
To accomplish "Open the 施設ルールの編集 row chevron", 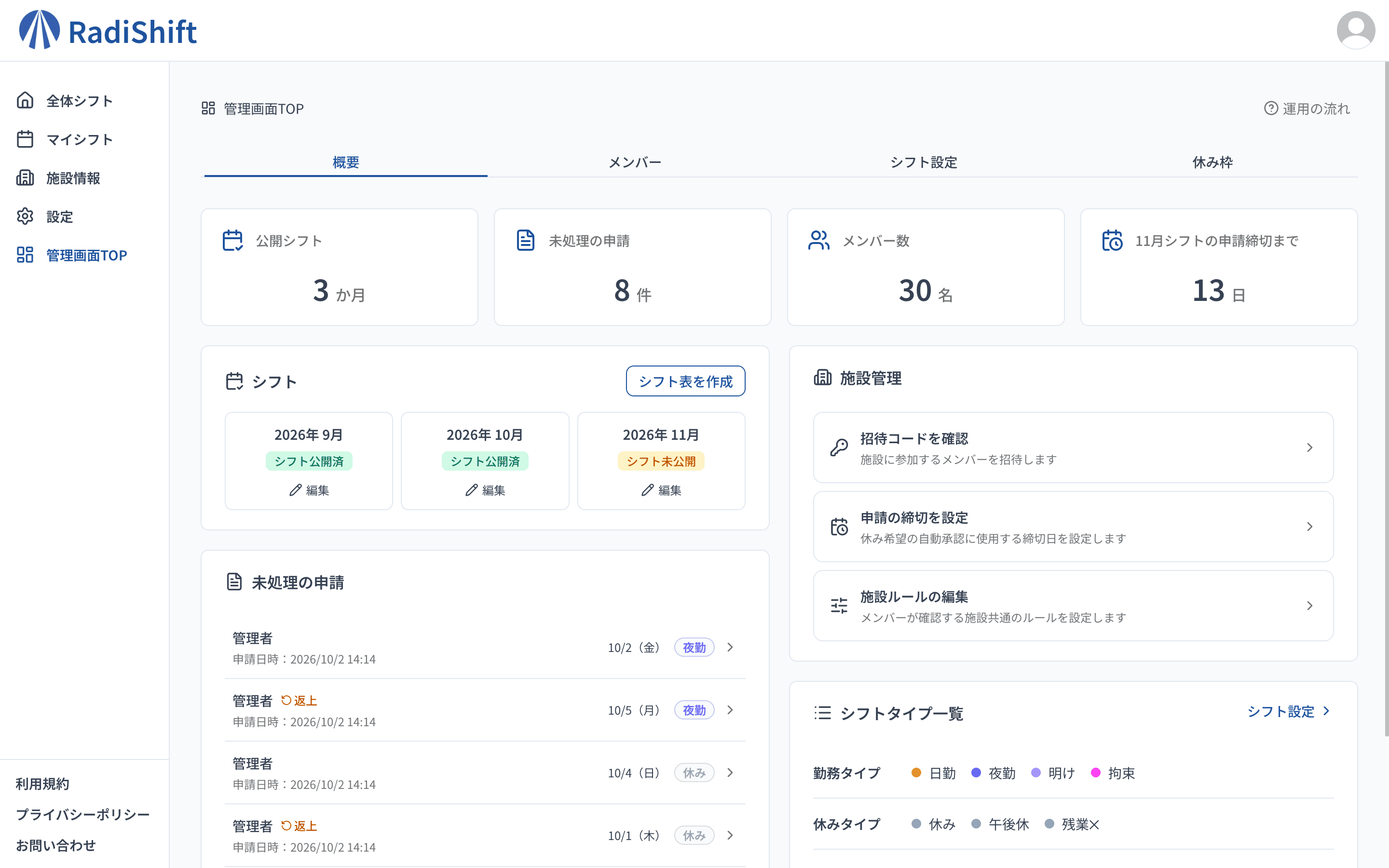I will (x=1310, y=606).
